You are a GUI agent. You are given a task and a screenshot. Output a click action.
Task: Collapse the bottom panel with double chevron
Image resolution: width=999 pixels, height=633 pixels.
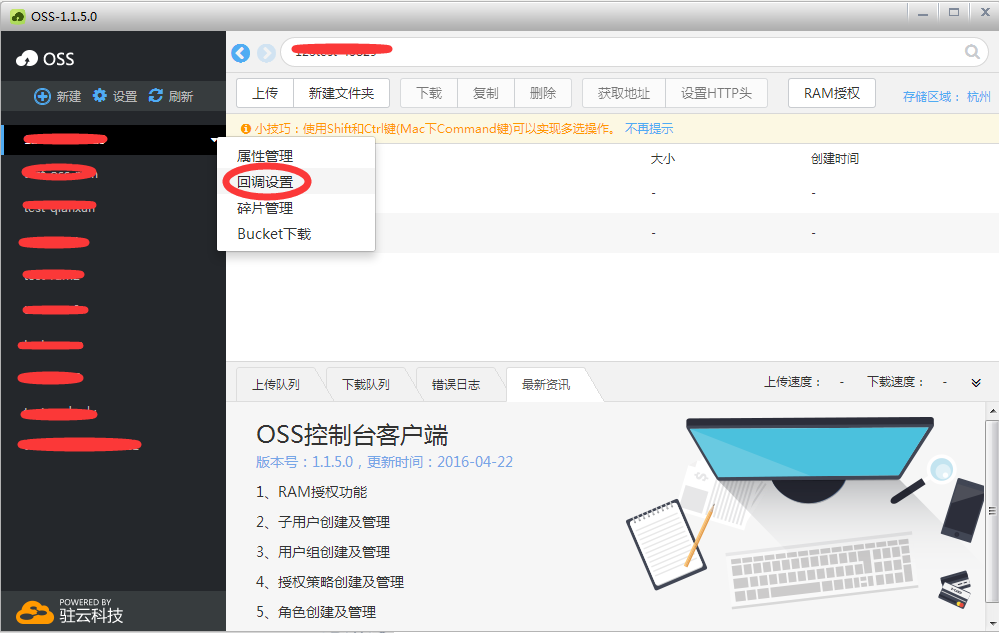pos(976,383)
